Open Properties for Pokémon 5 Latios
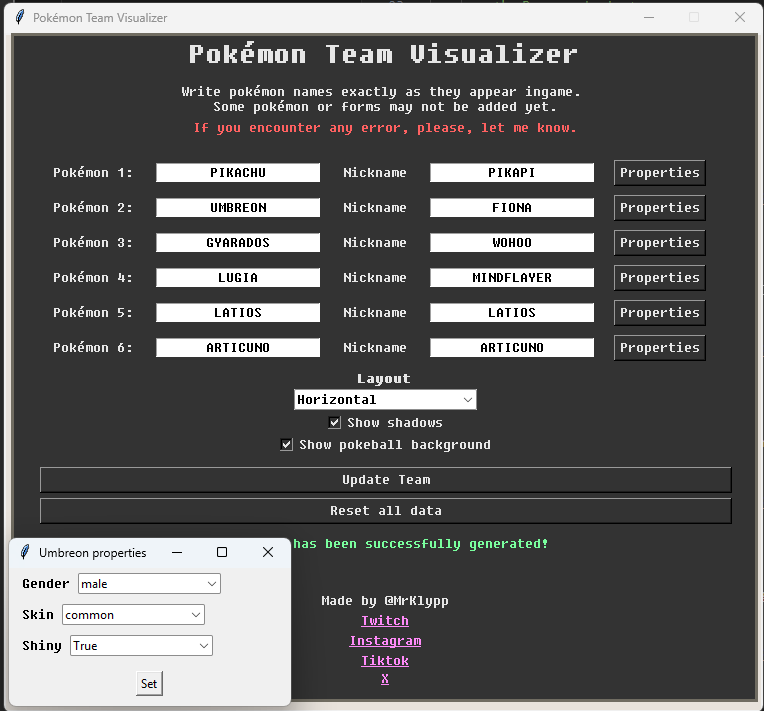 point(659,312)
